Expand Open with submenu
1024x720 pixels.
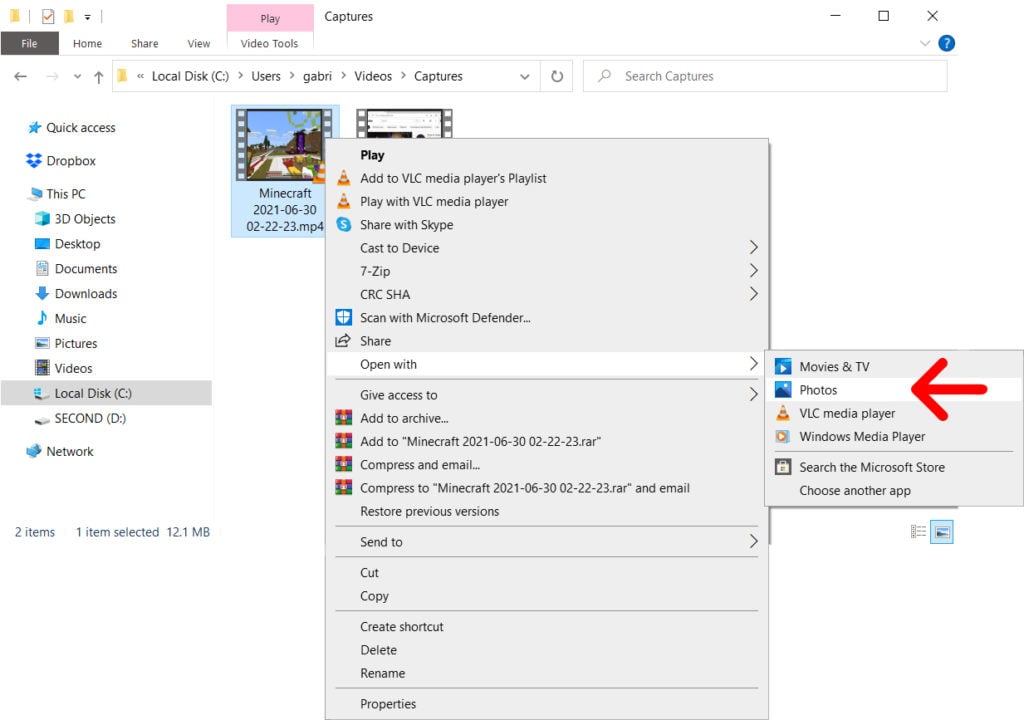click(x=547, y=365)
